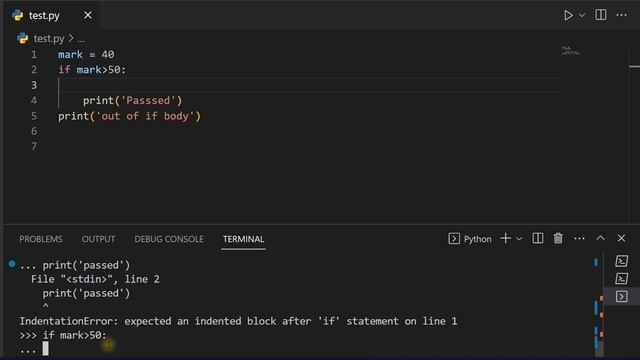Switch to the OUTPUT panel tab

click(98, 239)
